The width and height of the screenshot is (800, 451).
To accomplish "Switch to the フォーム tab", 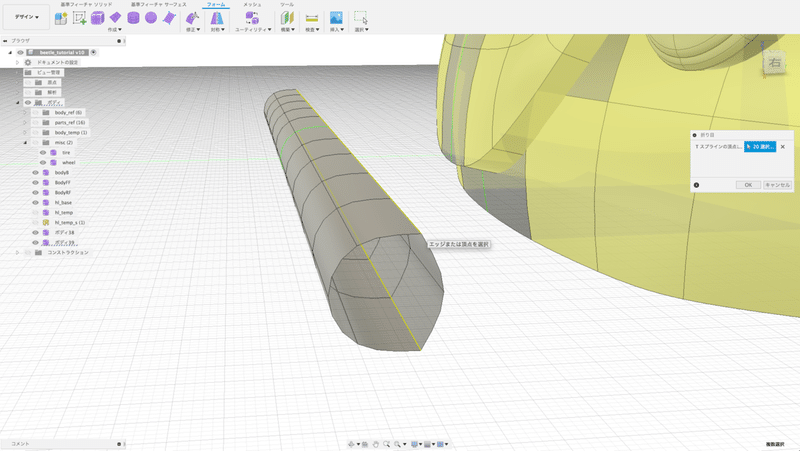I will click(x=216, y=4).
